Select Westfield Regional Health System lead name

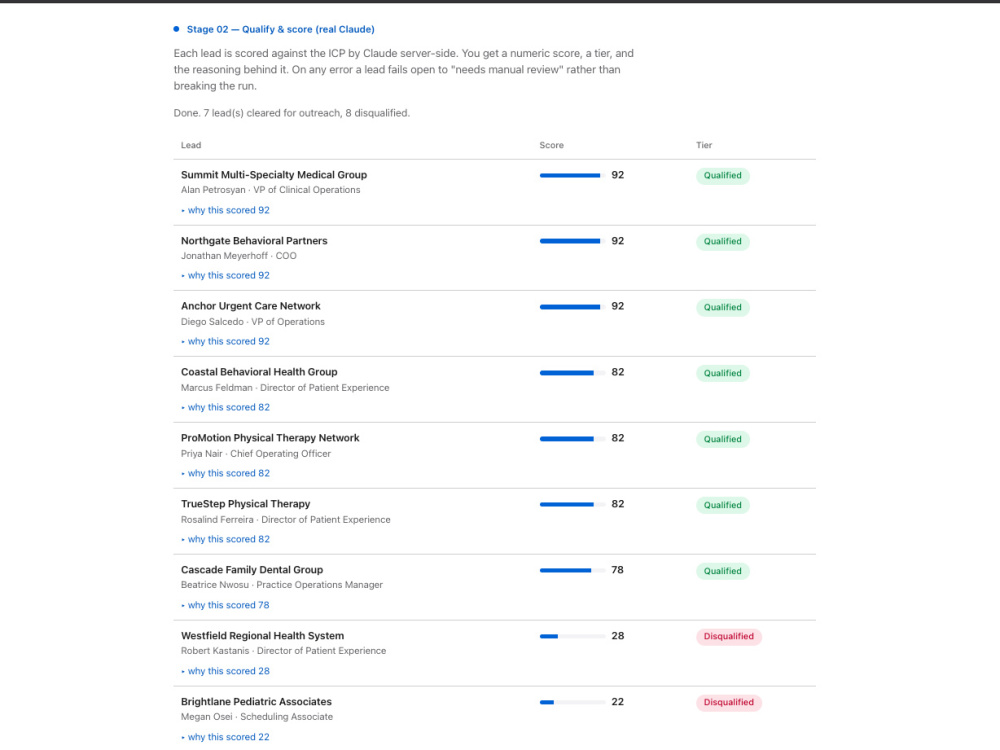[x=262, y=636]
